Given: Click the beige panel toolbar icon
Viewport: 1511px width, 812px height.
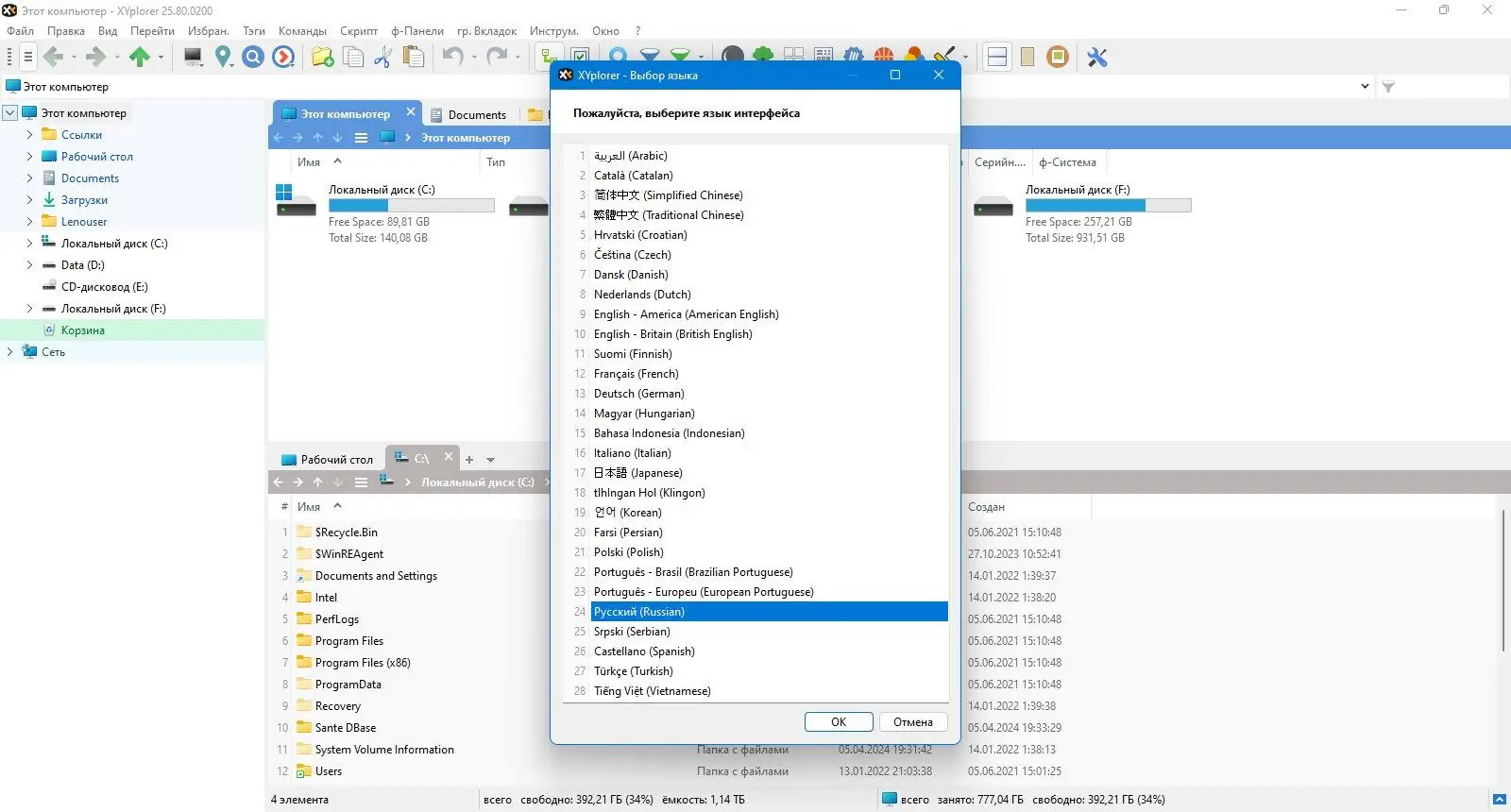Looking at the screenshot, I should click(x=1027, y=58).
